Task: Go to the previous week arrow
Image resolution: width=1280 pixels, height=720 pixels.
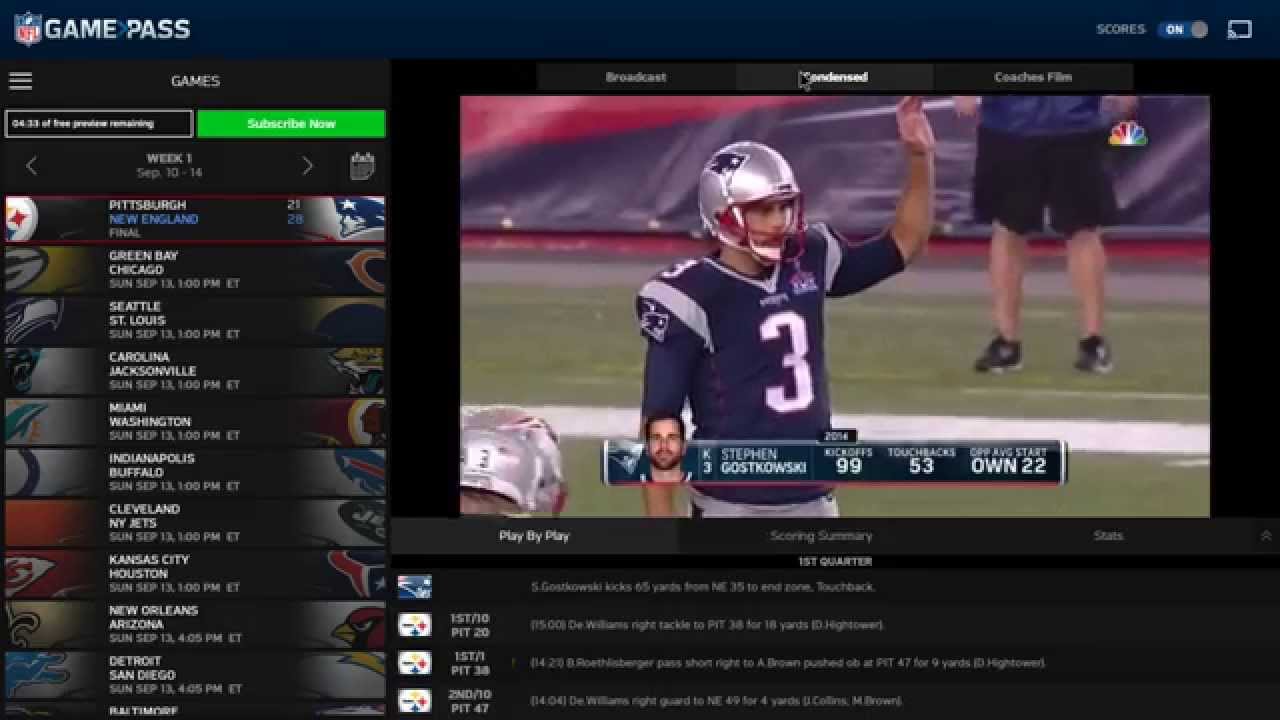Action: click(x=31, y=166)
